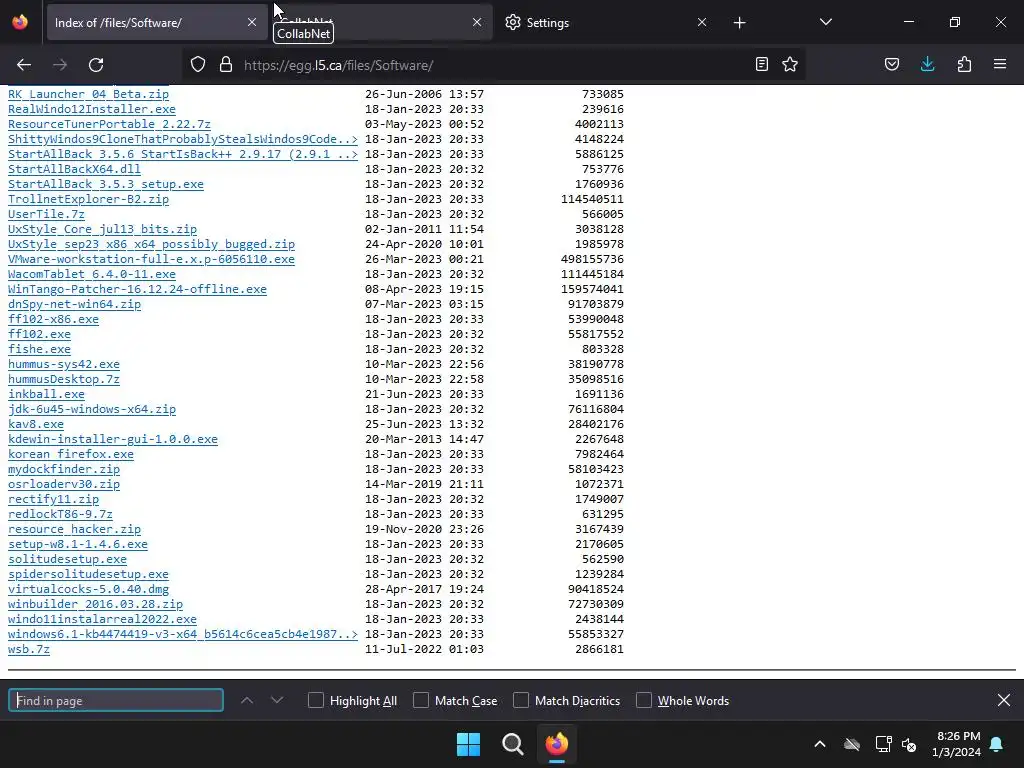Bookmark this page with star icon
The width and height of the screenshot is (1024, 768).
pos(790,64)
